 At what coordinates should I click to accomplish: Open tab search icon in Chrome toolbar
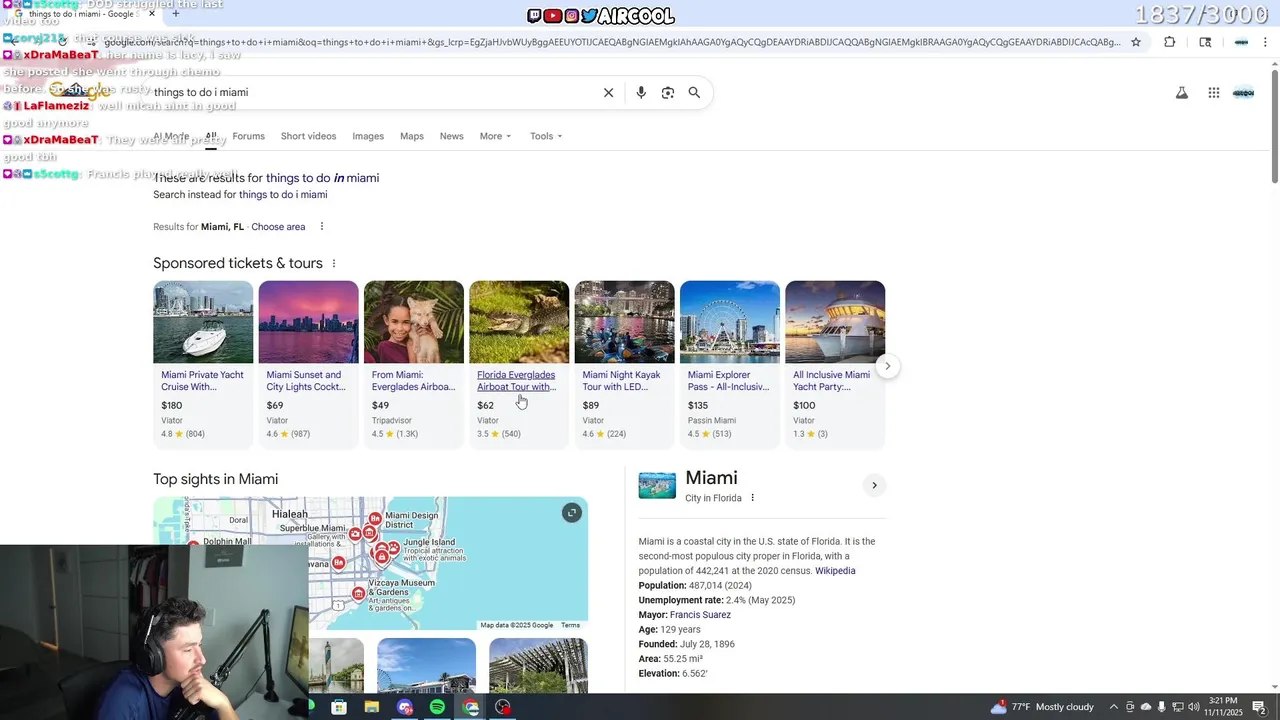1205,42
